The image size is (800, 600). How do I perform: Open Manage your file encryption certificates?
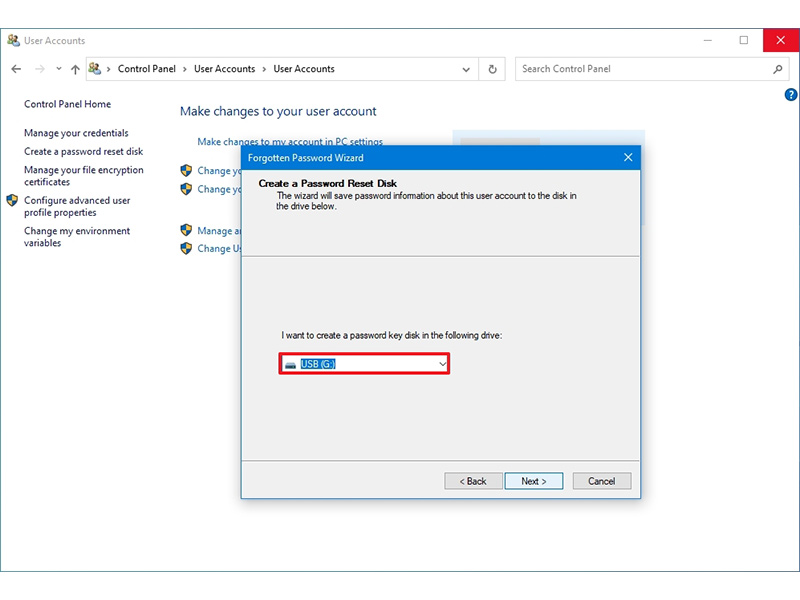(84, 176)
